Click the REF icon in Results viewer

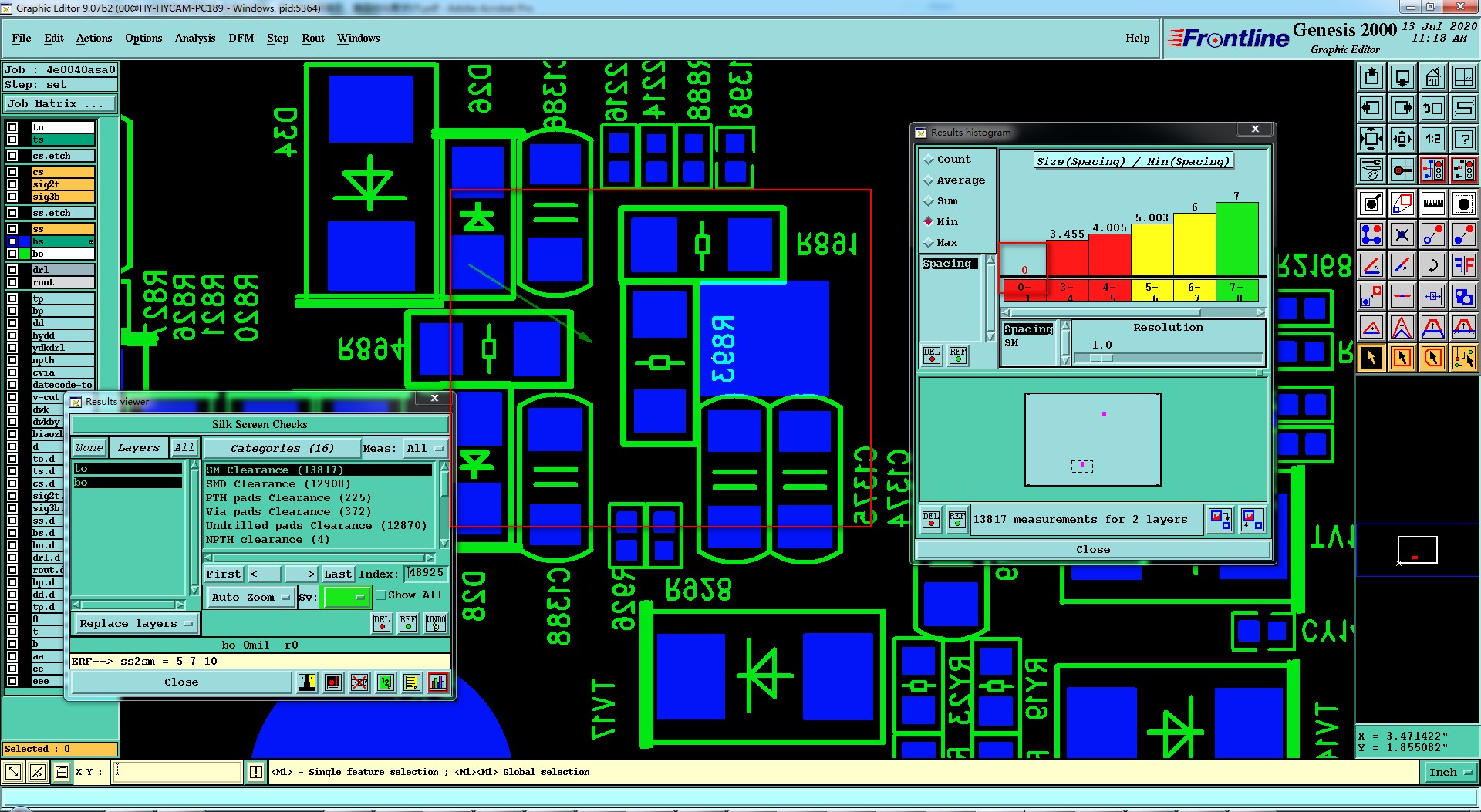point(408,623)
